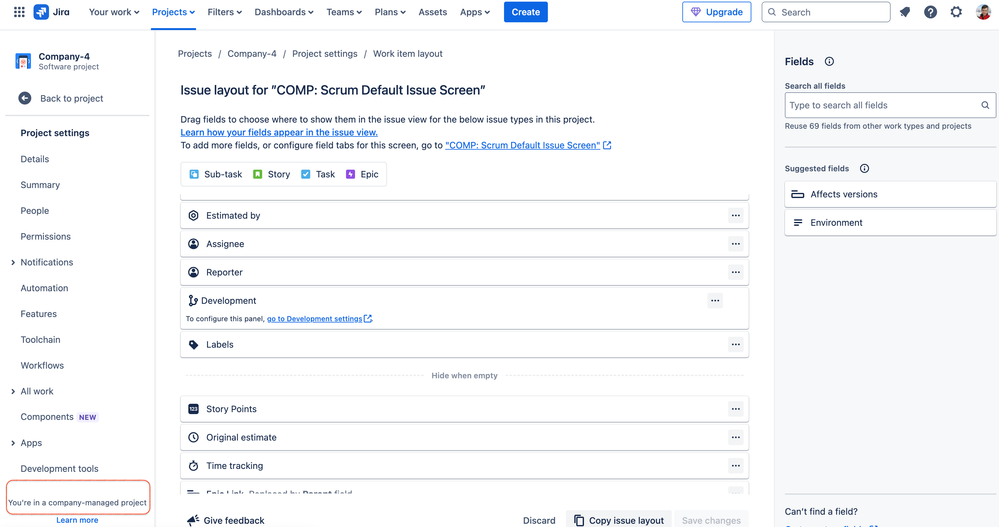Click the Company-4 project avatar icon
Image resolution: width=999 pixels, height=527 pixels.
(x=23, y=61)
